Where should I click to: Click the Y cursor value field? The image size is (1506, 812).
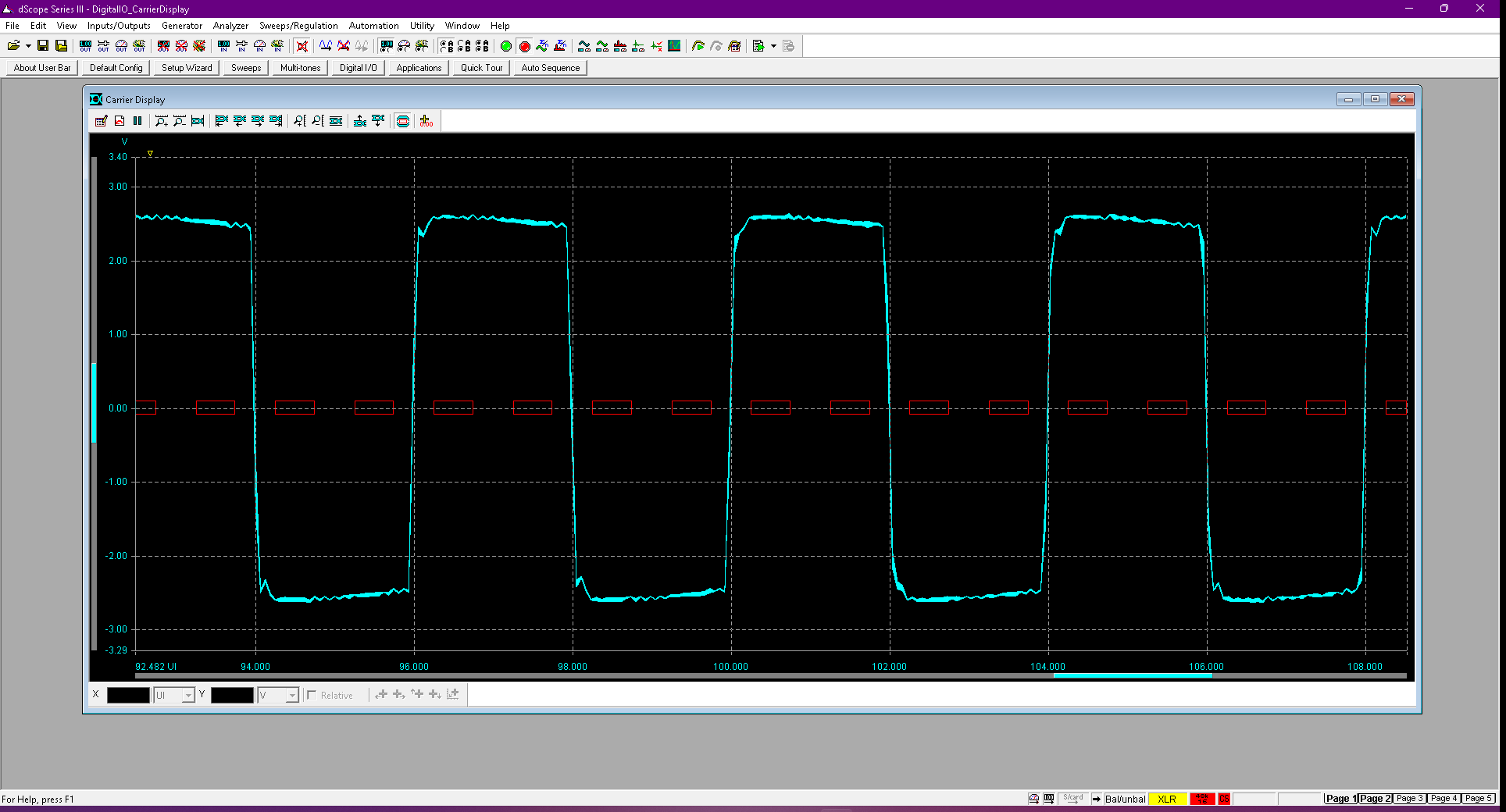pyautogui.click(x=232, y=695)
